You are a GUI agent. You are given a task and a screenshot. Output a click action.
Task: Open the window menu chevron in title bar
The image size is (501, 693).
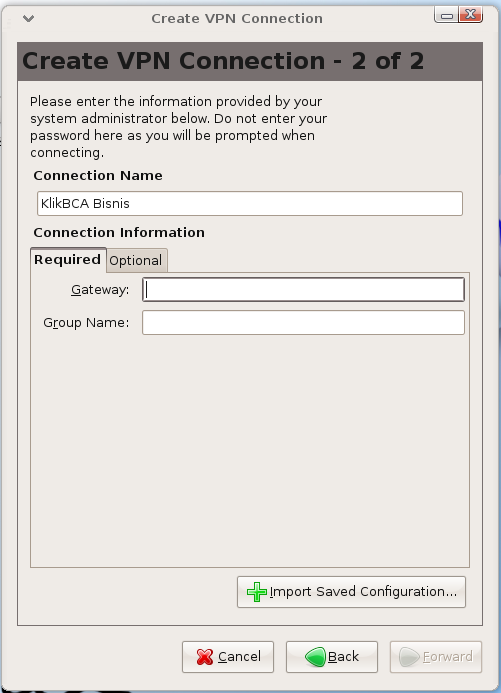pos(28,18)
